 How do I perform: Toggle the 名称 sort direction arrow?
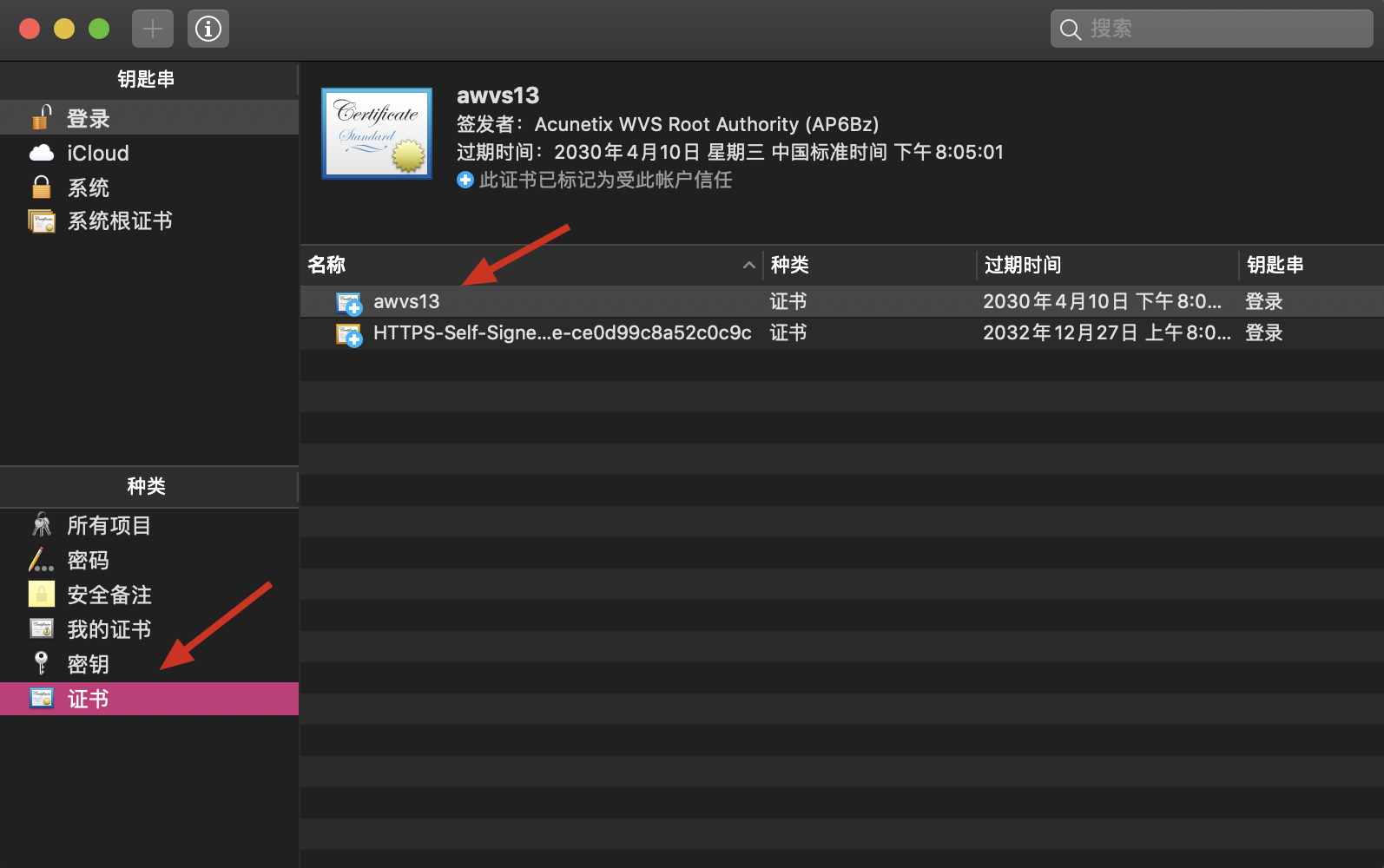click(748, 266)
